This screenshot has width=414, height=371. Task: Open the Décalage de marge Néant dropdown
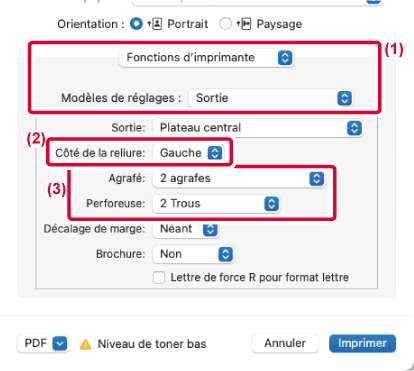point(185,229)
